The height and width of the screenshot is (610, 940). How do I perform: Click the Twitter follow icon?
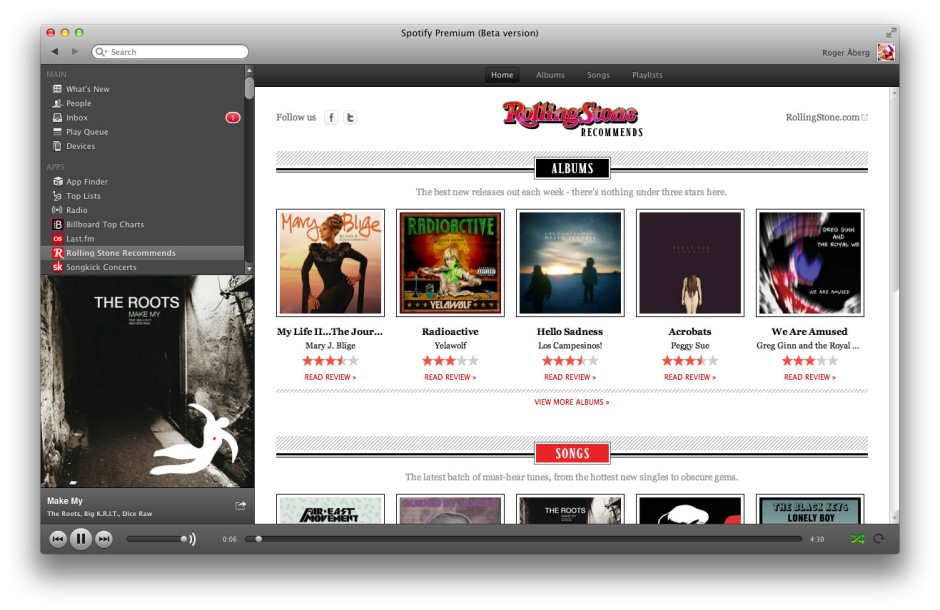pyautogui.click(x=350, y=118)
